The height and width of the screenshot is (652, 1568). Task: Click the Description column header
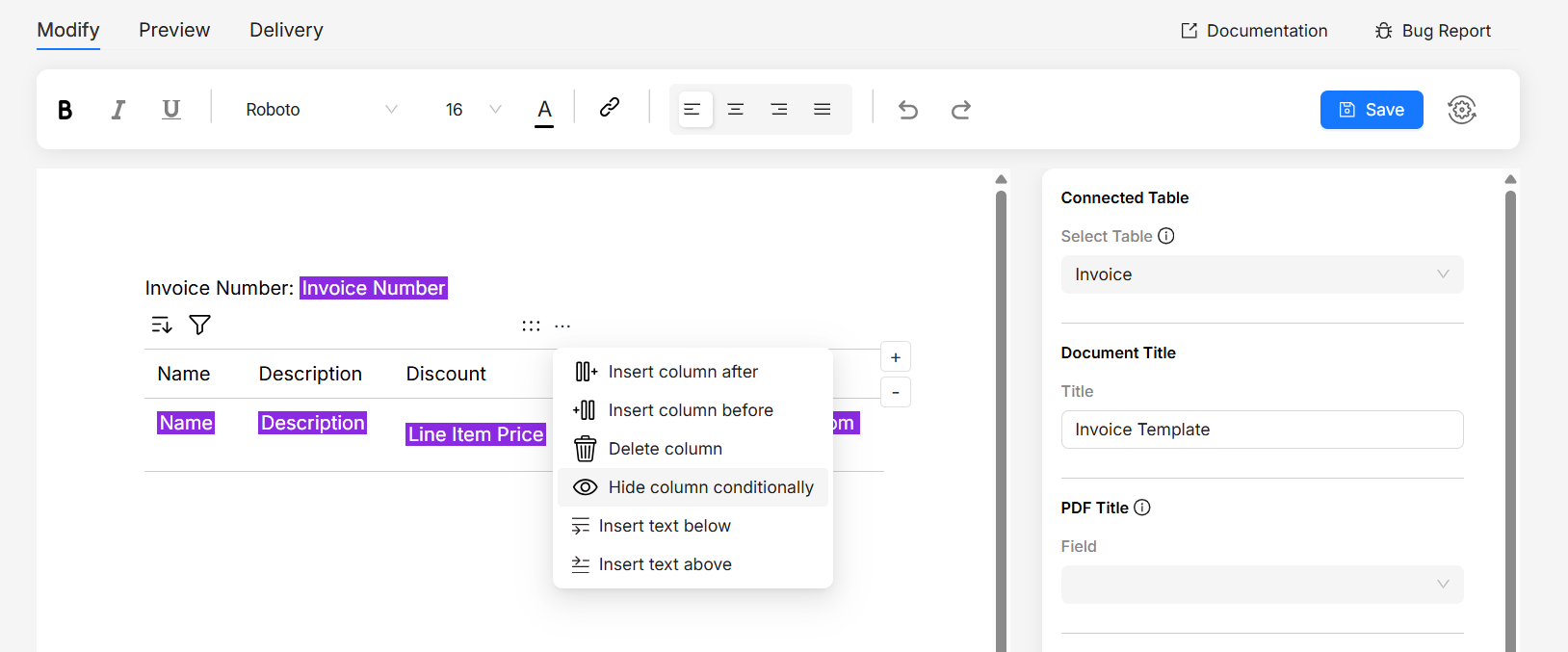pos(310,374)
